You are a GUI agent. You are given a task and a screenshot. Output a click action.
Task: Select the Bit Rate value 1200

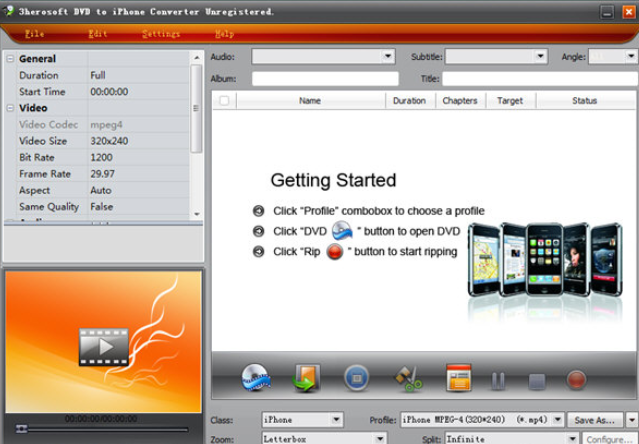(x=101, y=157)
